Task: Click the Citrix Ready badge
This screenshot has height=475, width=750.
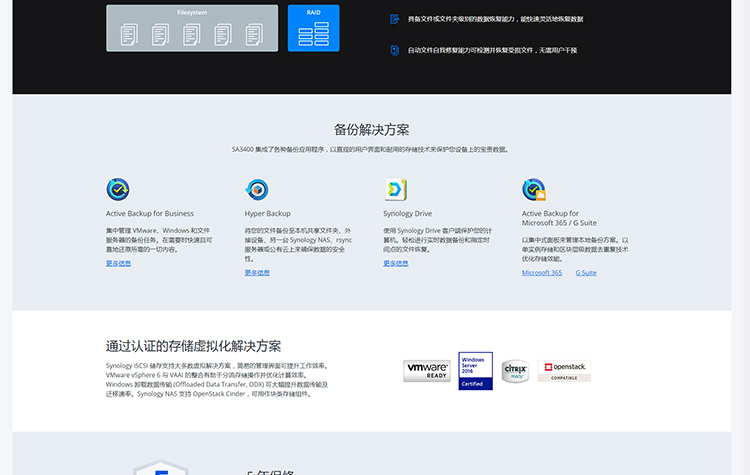Action: point(515,371)
